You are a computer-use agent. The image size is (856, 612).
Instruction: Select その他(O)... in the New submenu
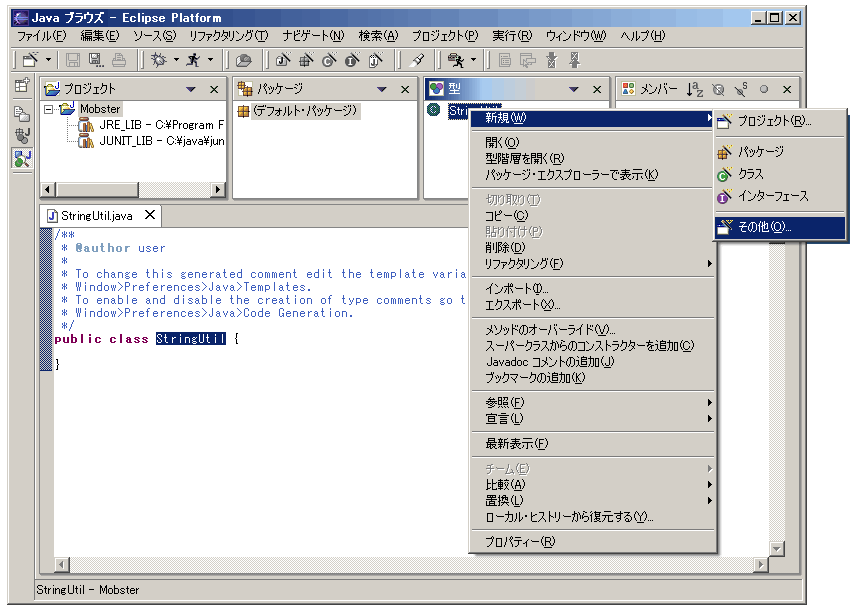pyautogui.click(x=780, y=227)
